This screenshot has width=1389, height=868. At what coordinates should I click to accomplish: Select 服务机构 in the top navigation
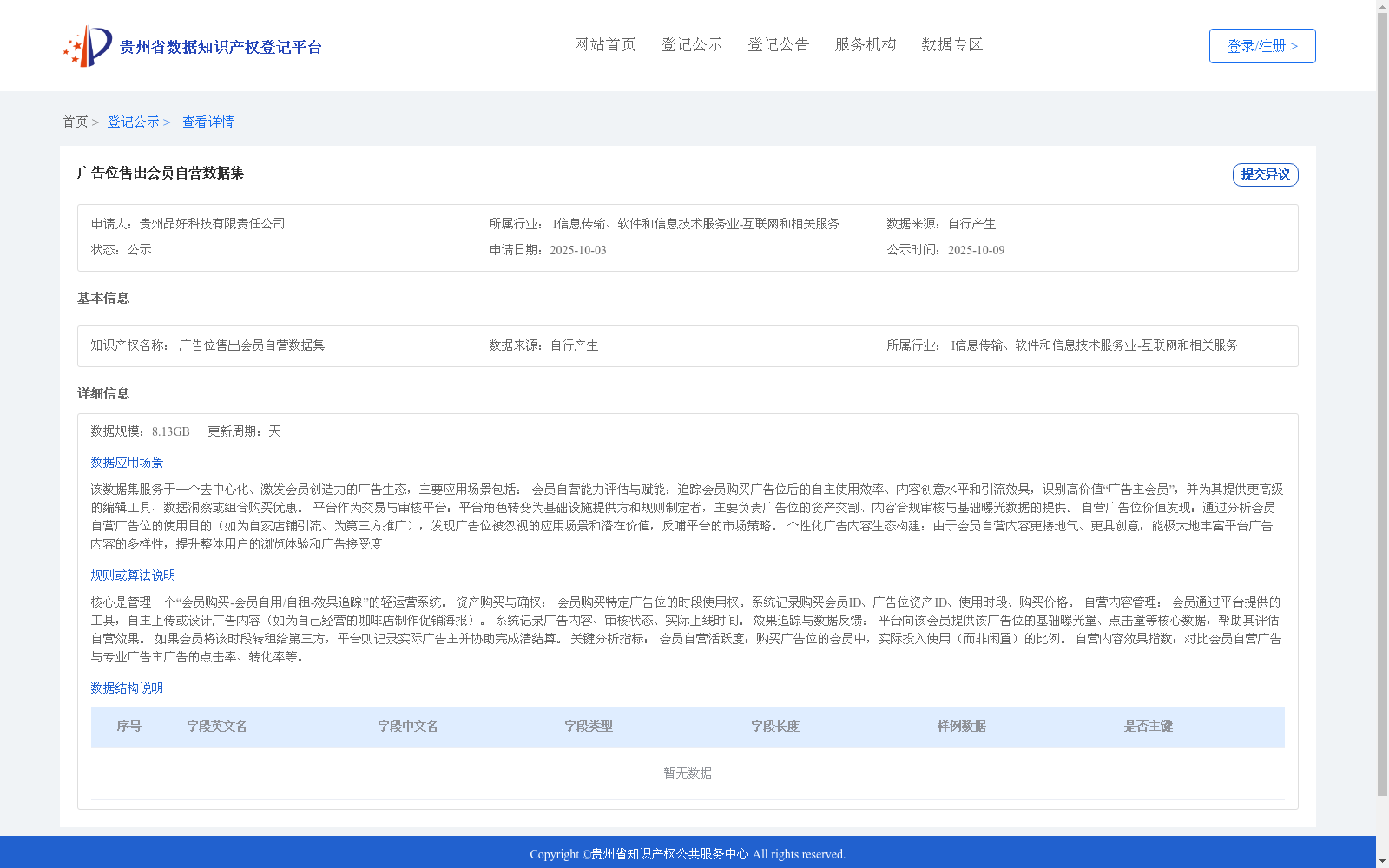coord(866,44)
